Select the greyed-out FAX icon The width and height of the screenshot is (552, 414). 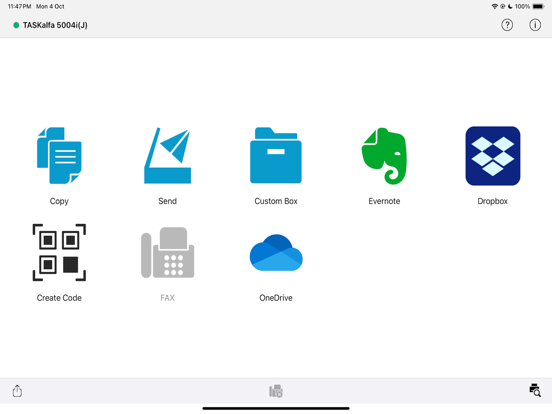tap(168, 252)
